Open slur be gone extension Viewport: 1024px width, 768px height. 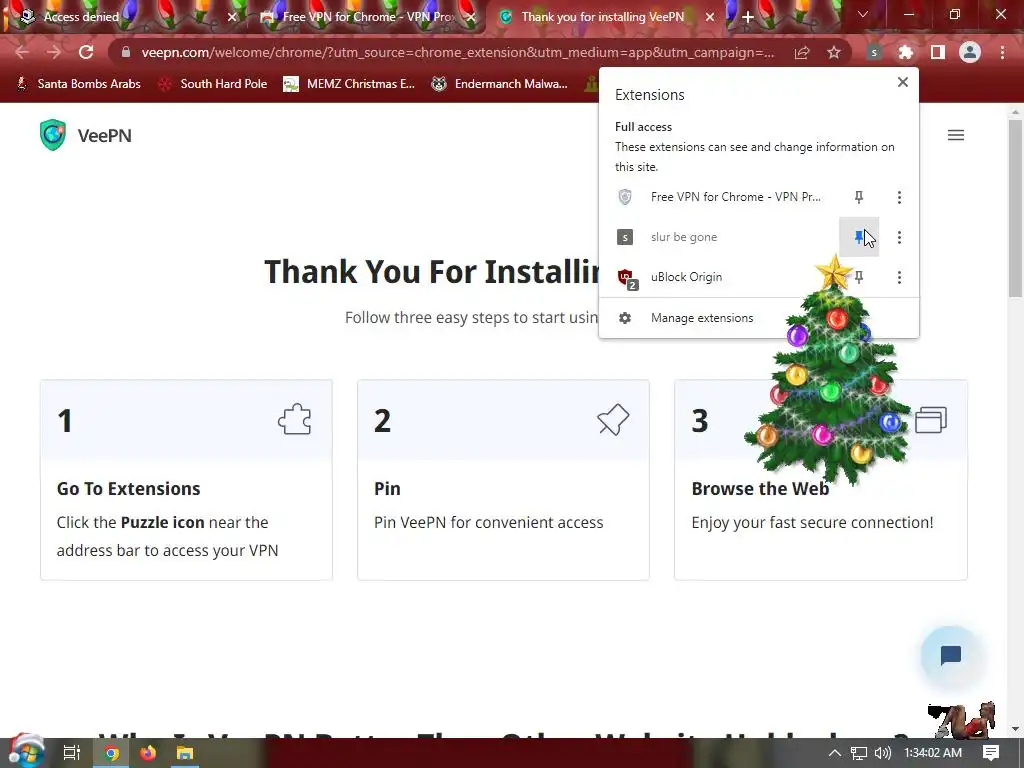pyautogui.click(x=720, y=237)
